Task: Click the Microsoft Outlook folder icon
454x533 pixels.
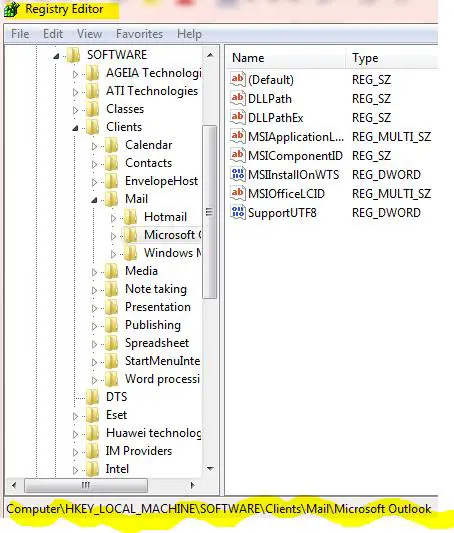Action: [x=130, y=235]
